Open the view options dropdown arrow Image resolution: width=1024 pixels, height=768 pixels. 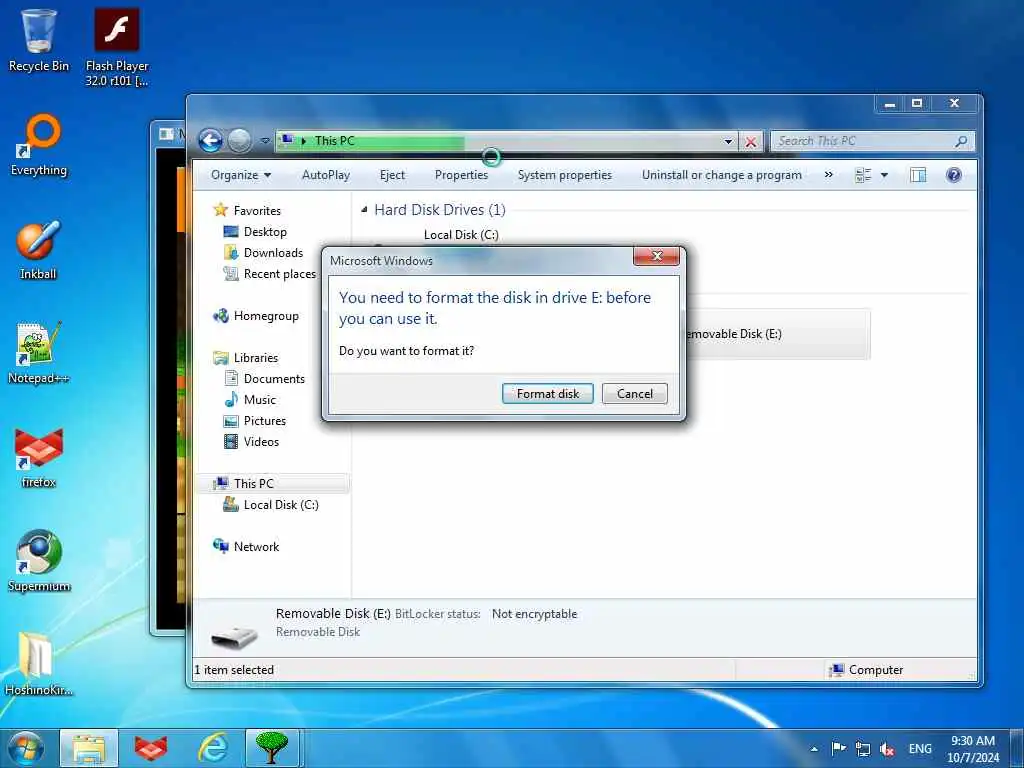pos(884,175)
